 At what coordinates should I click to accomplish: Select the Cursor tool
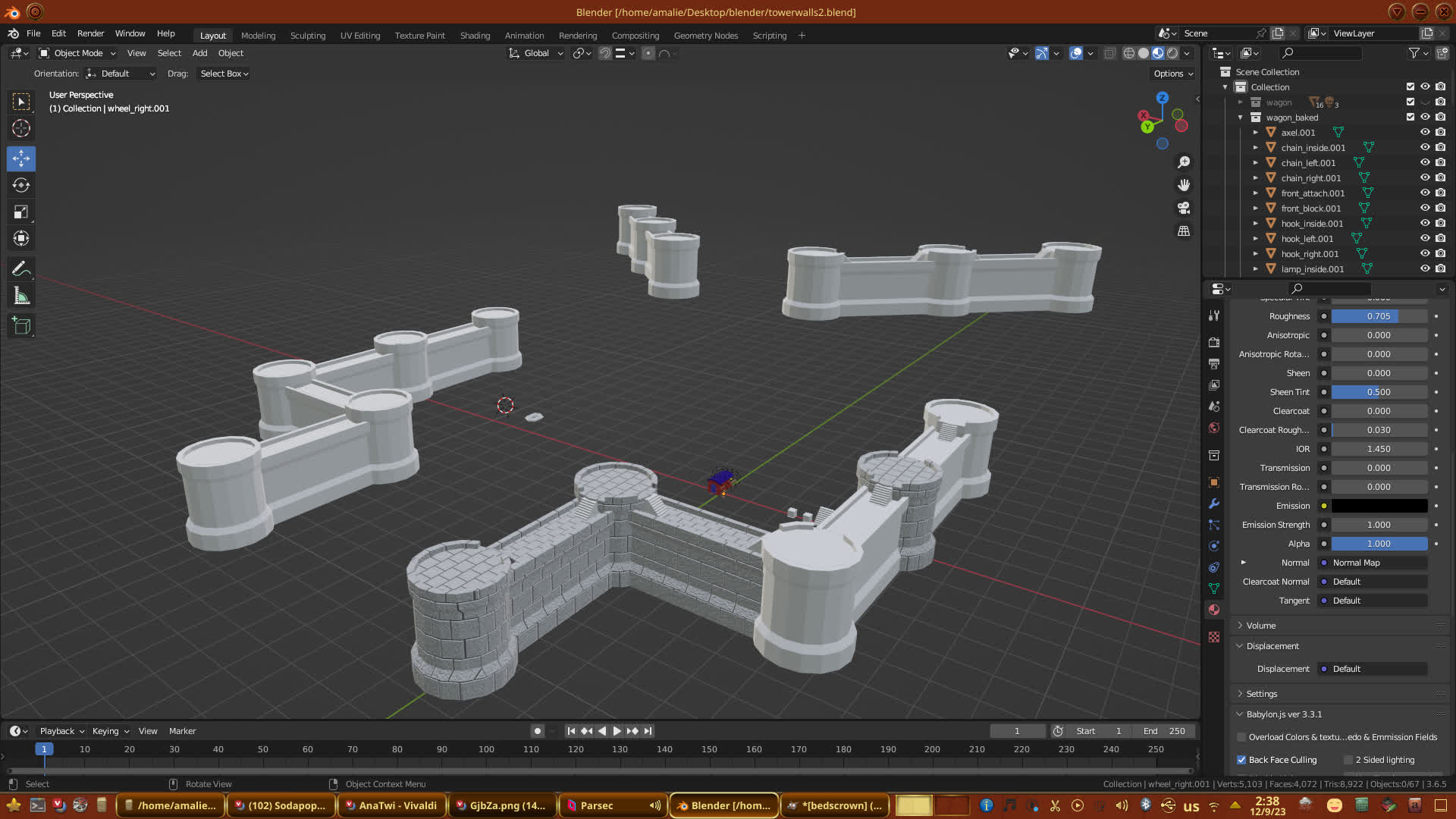pyautogui.click(x=21, y=128)
